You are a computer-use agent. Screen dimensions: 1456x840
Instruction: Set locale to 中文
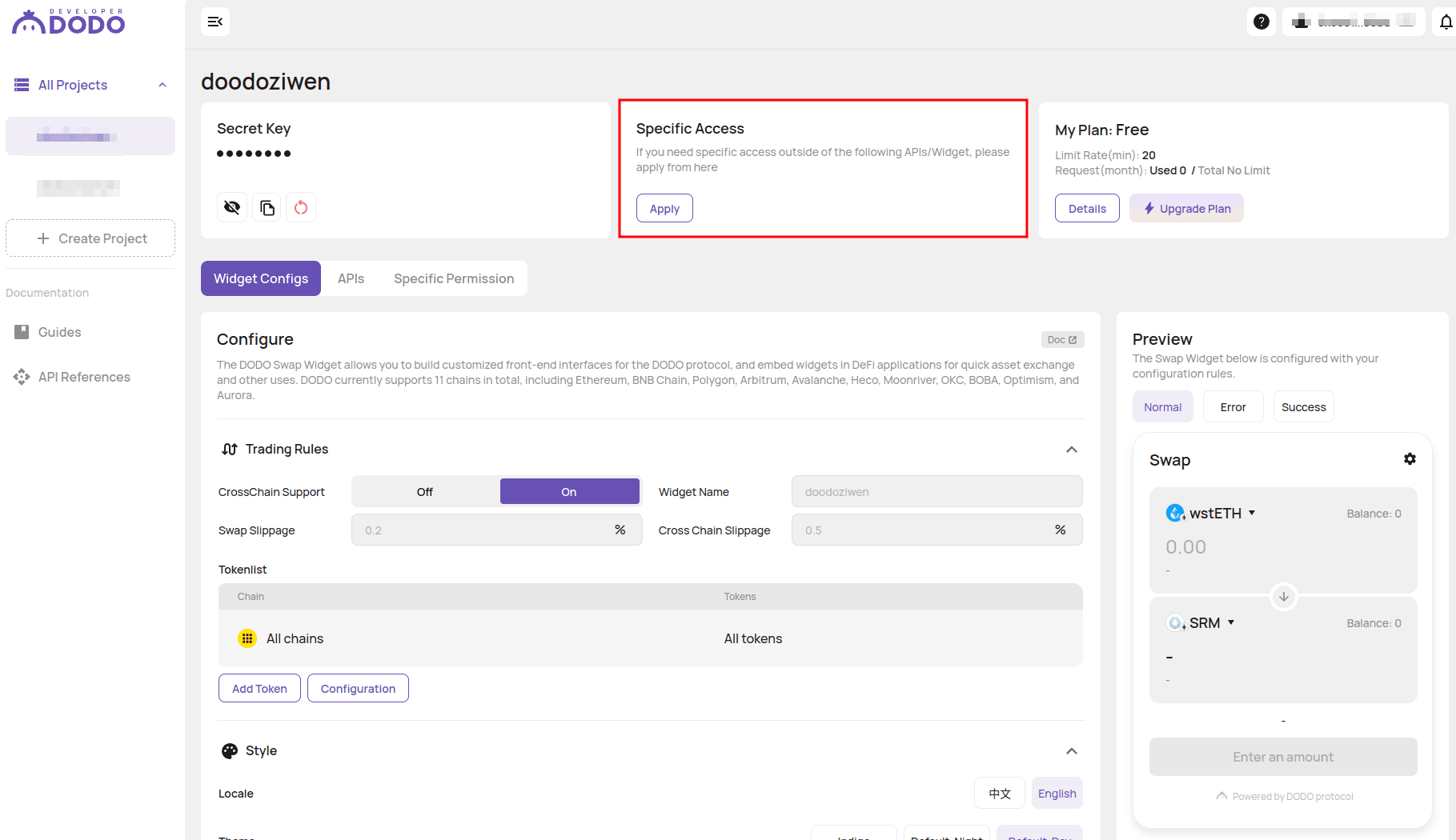(x=1000, y=793)
